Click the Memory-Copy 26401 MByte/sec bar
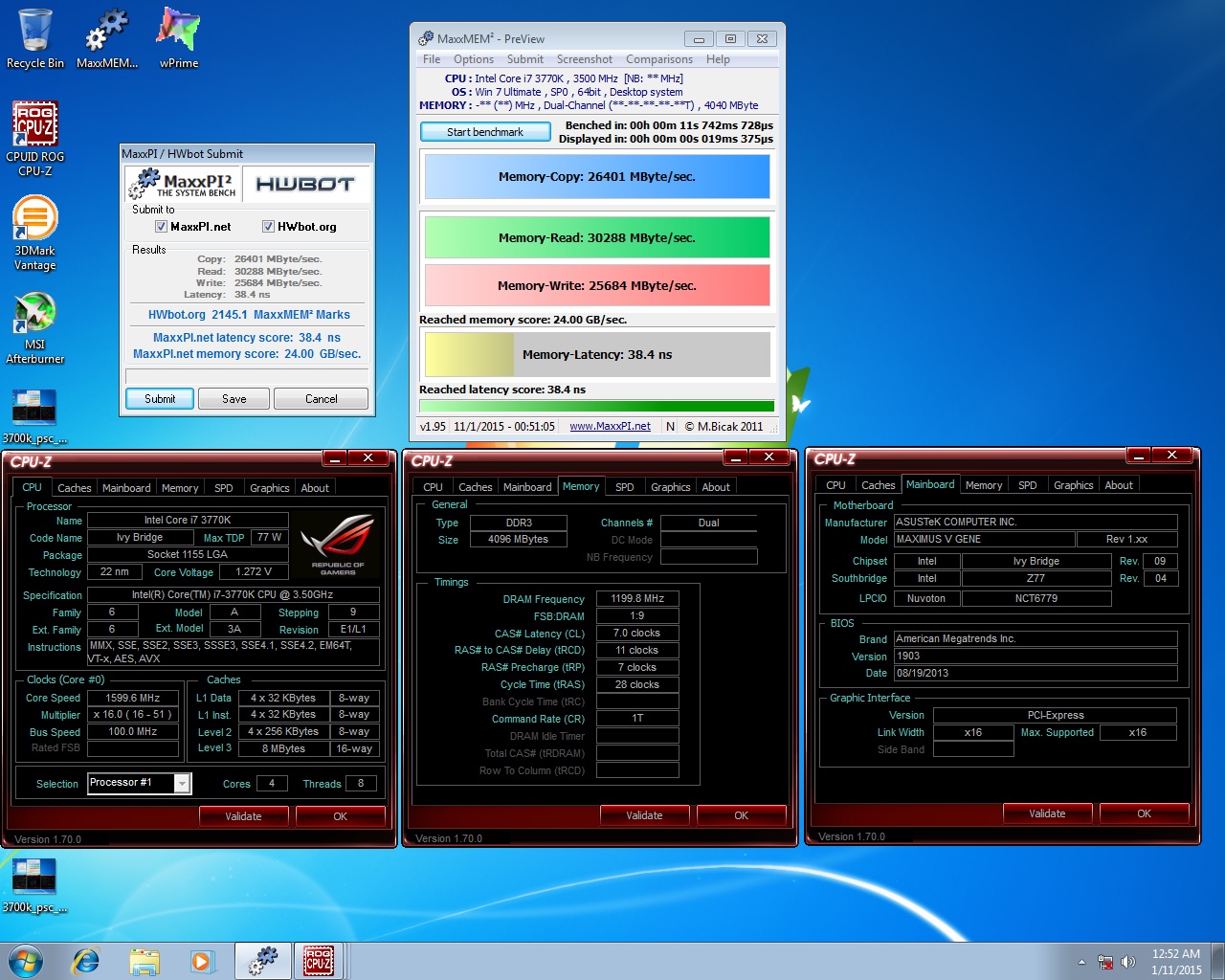Viewport: 1225px width, 980px height. [x=597, y=177]
